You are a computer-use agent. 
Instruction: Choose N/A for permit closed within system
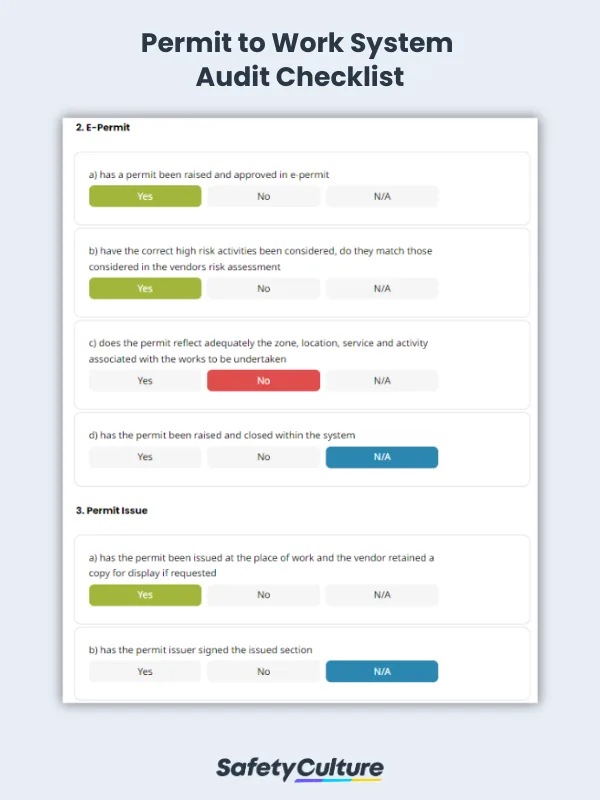[381, 457]
